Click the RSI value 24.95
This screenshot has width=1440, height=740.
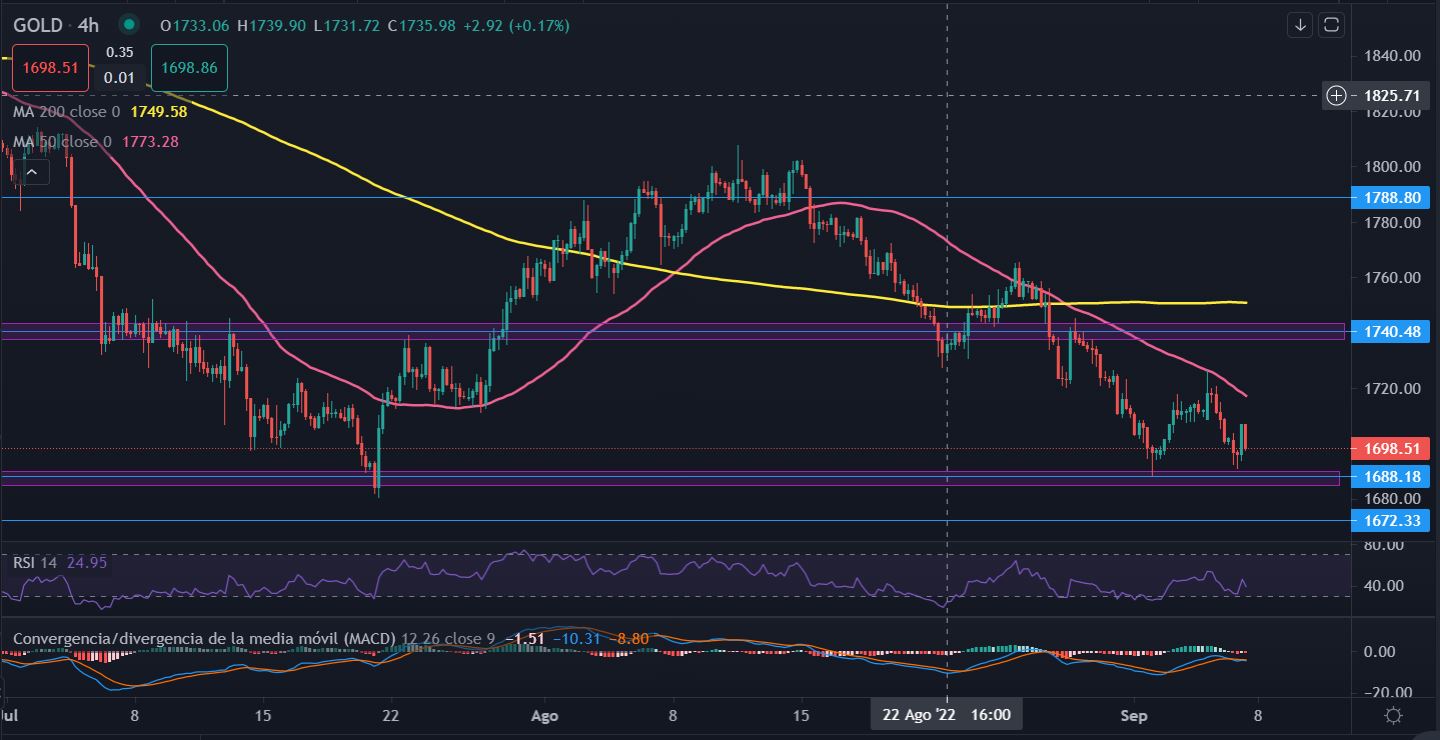click(x=86, y=563)
